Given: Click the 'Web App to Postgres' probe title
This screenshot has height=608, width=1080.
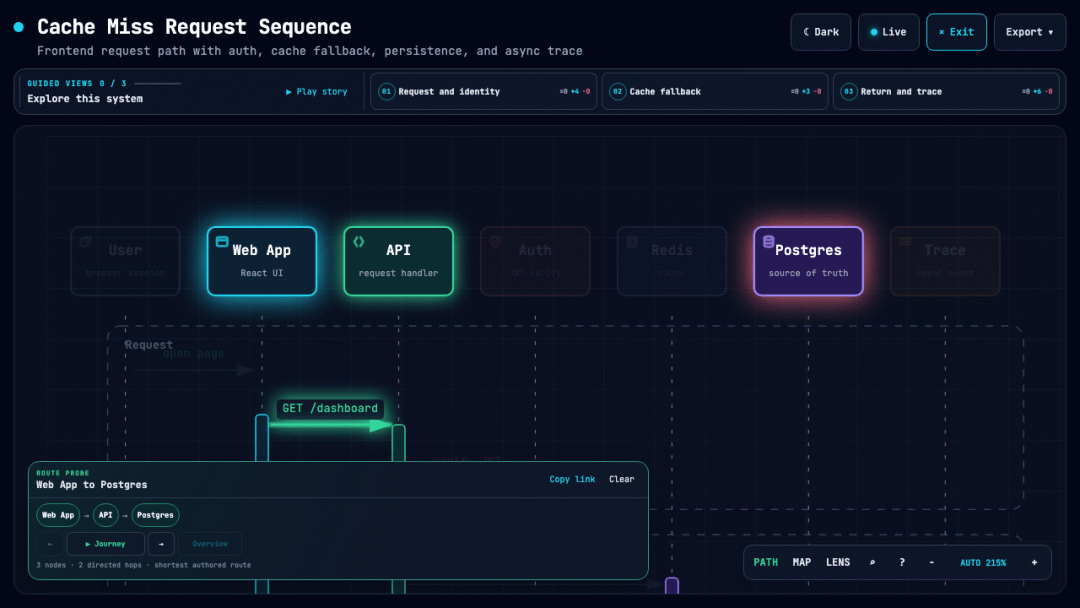Looking at the screenshot, I should click(92, 485).
